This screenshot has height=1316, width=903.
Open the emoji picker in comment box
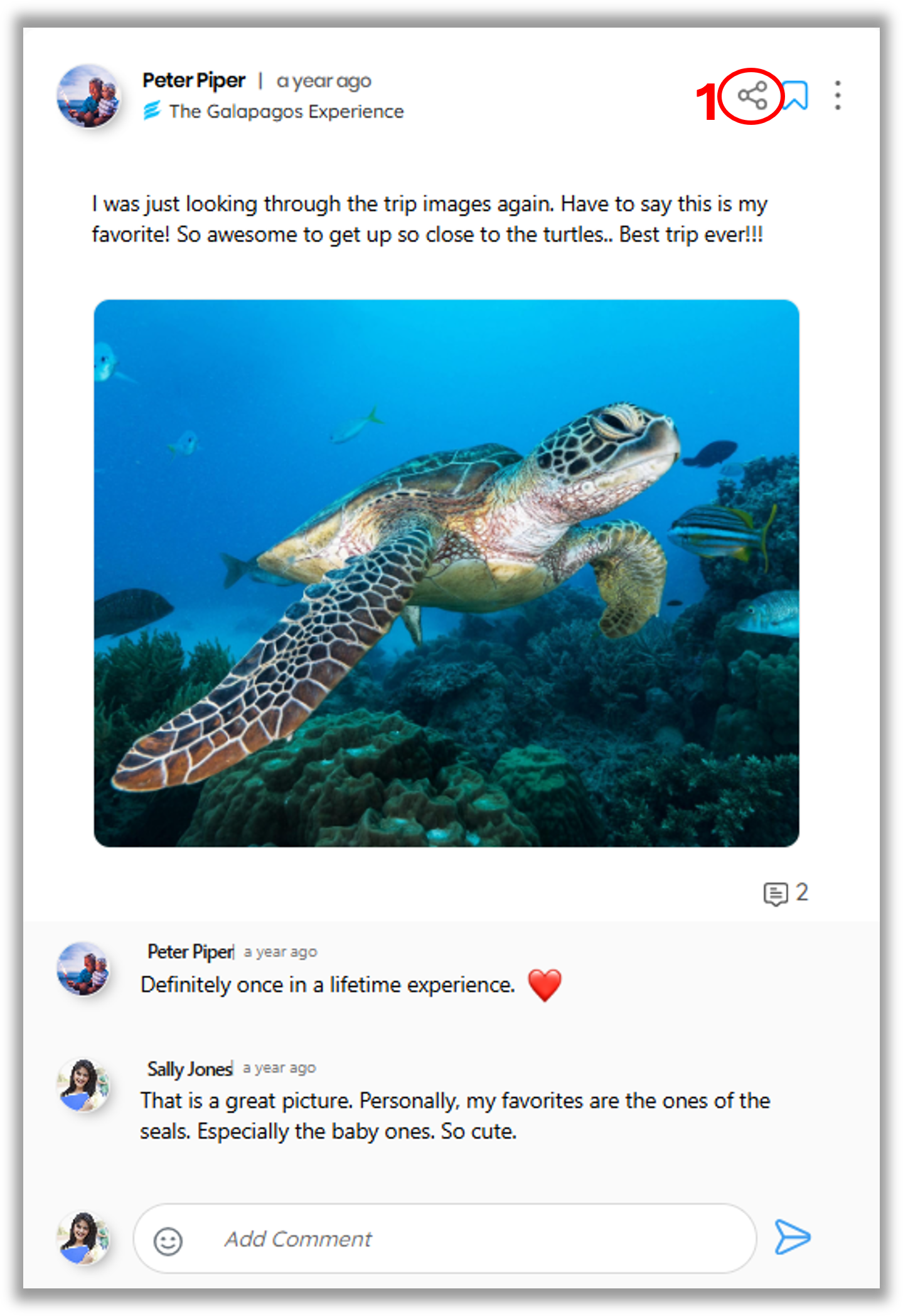point(168,1241)
